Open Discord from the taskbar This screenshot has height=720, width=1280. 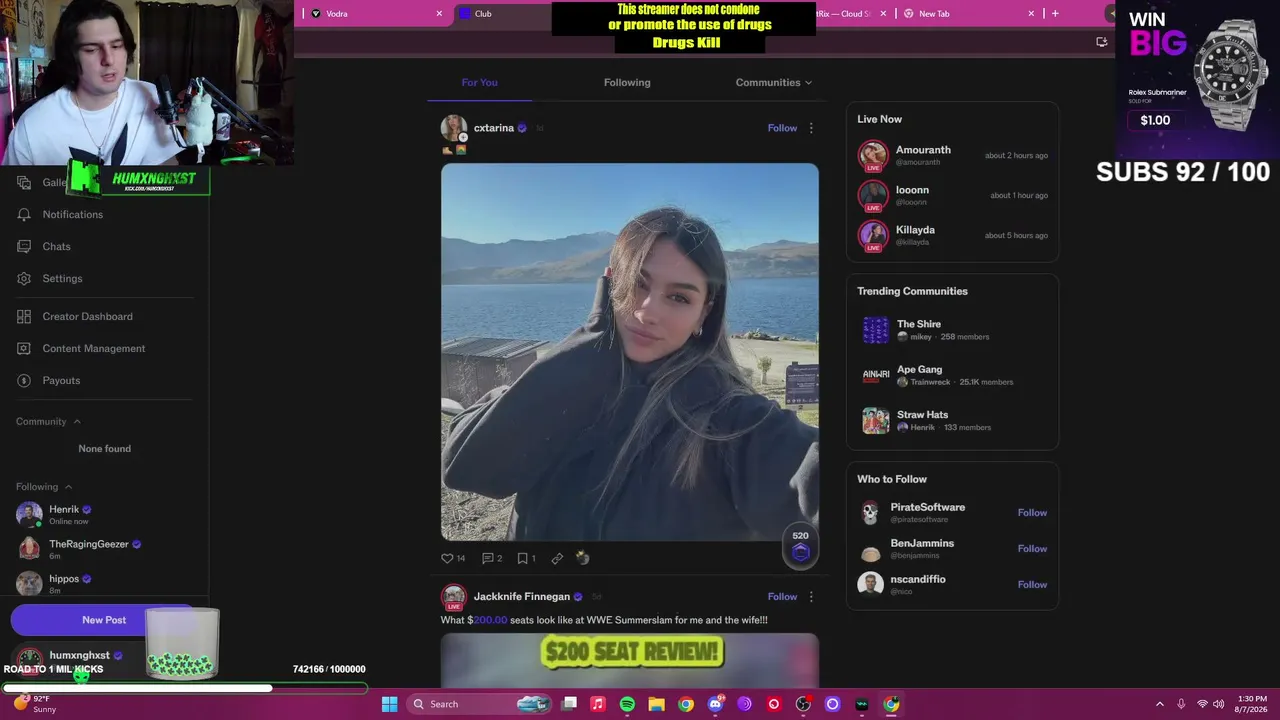[x=715, y=704]
